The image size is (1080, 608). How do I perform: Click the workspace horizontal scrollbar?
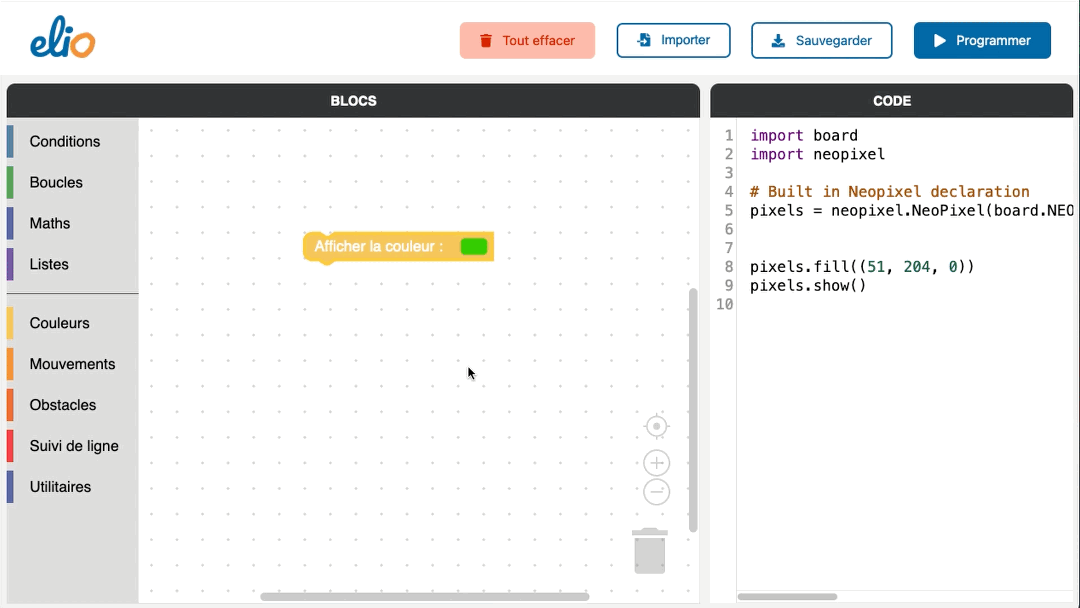pos(424,597)
